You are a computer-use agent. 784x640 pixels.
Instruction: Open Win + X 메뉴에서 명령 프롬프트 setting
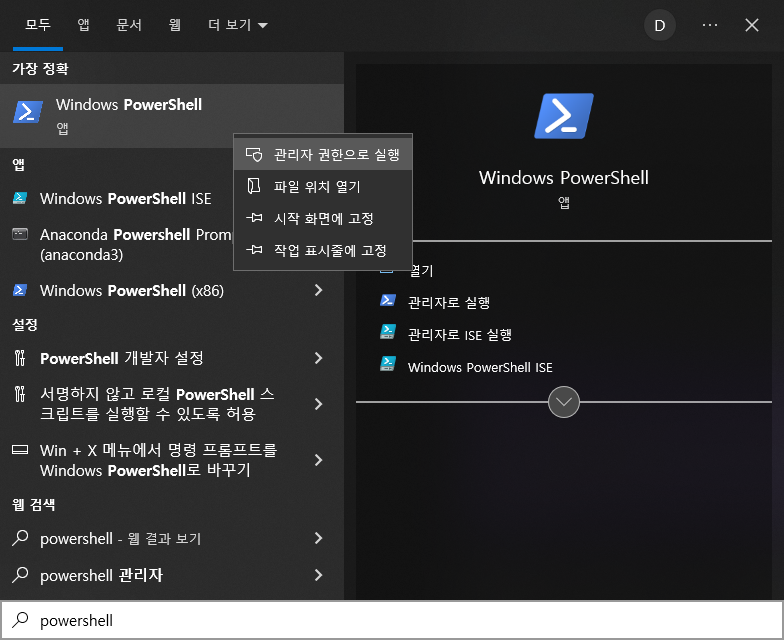(158, 460)
